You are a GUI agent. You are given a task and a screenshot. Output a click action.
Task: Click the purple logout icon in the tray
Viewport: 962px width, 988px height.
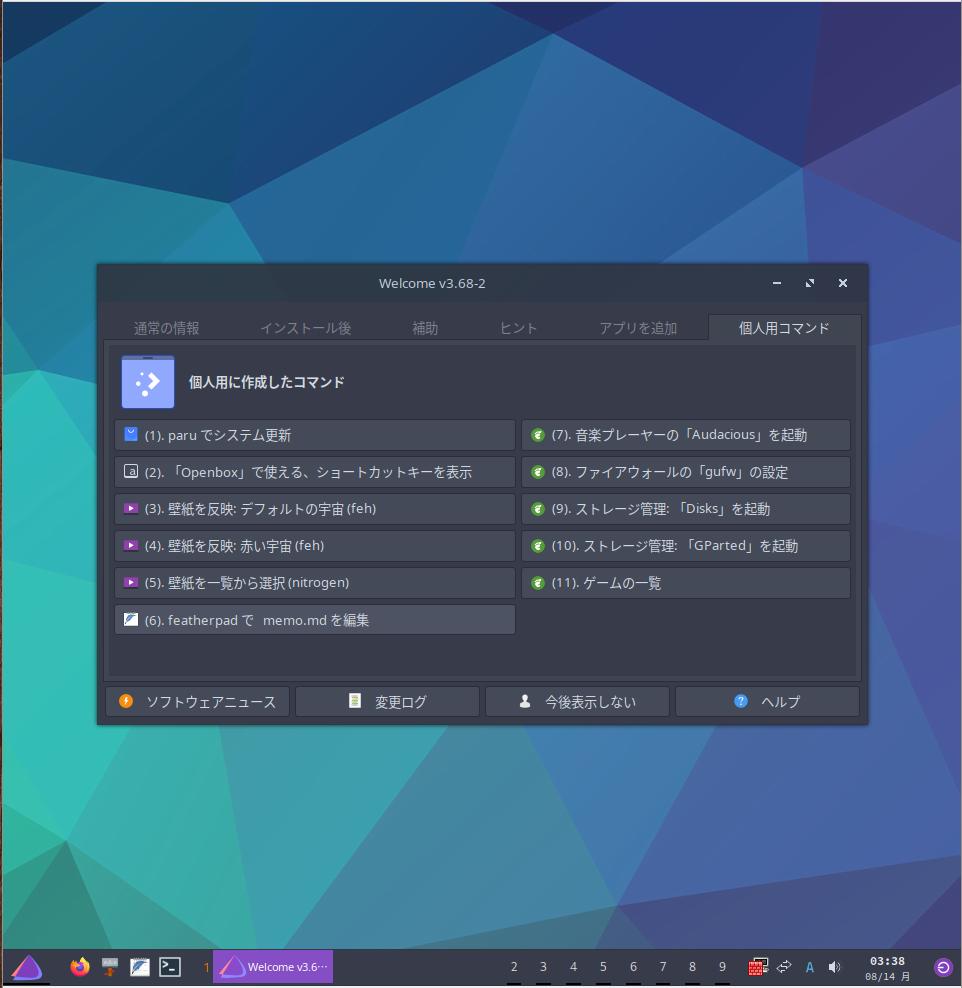coord(943,967)
